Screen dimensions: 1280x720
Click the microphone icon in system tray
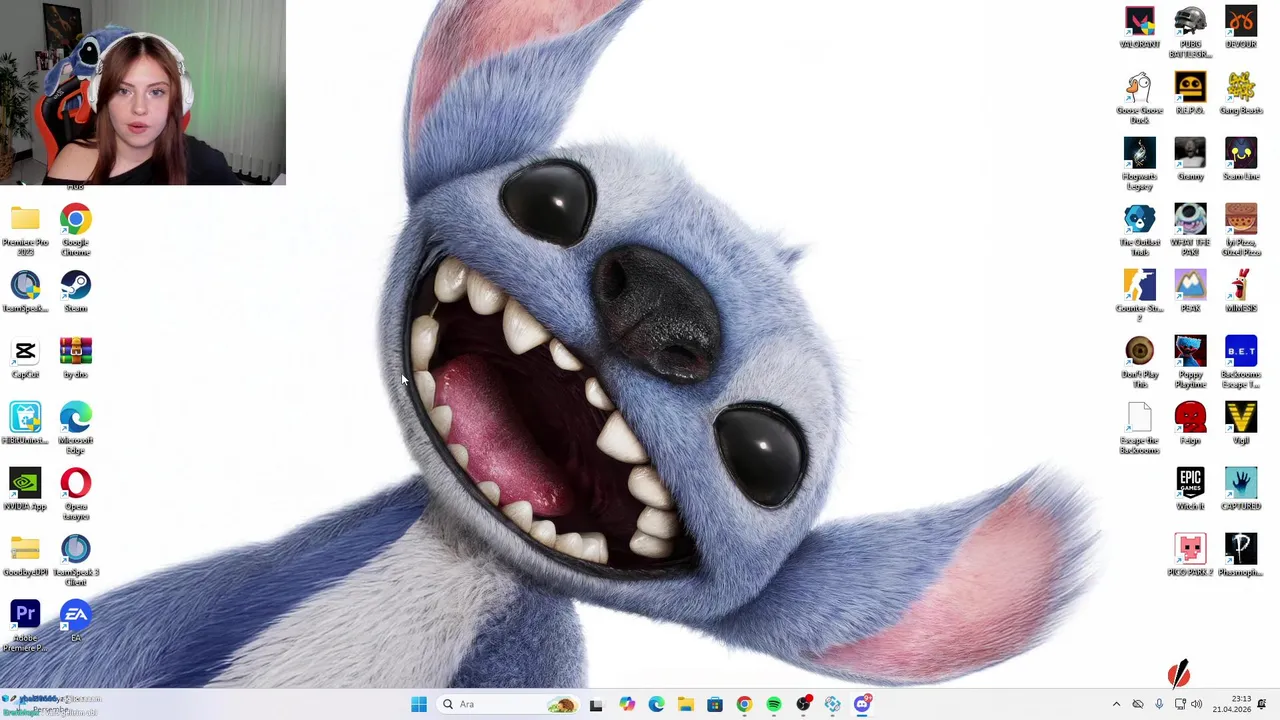click(1159, 704)
